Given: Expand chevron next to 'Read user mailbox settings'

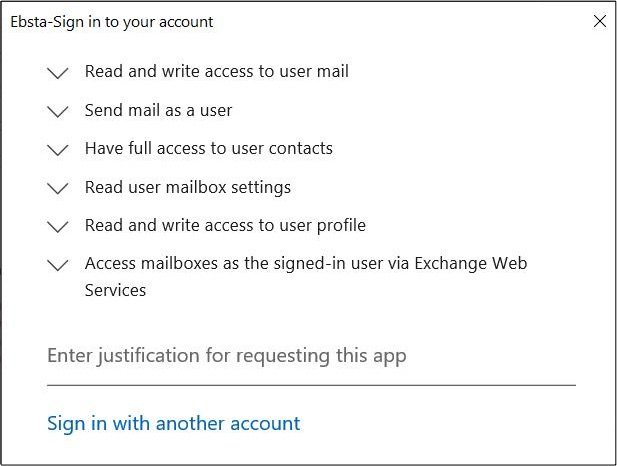Looking at the screenshot, I should pyautogui.click(x=58, y=188).
